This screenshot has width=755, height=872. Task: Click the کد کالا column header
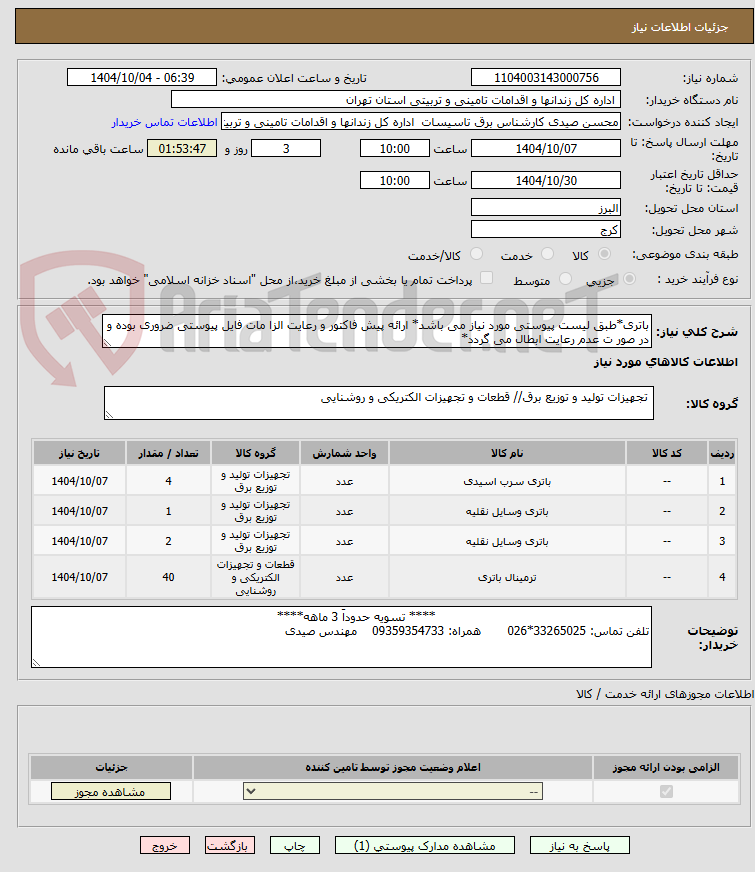tap(667, 453)
